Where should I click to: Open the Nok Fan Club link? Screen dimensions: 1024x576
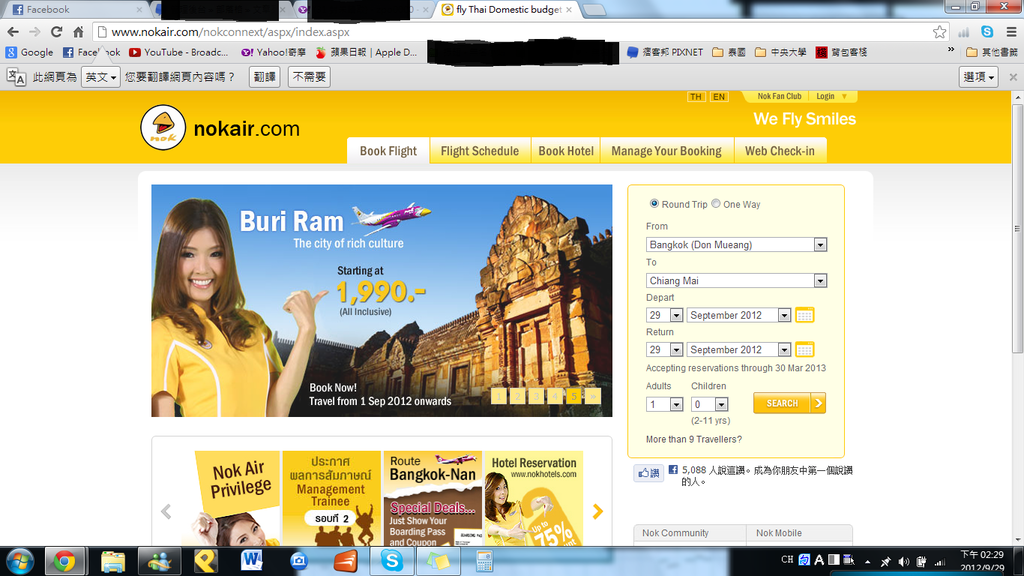point(779,96)
